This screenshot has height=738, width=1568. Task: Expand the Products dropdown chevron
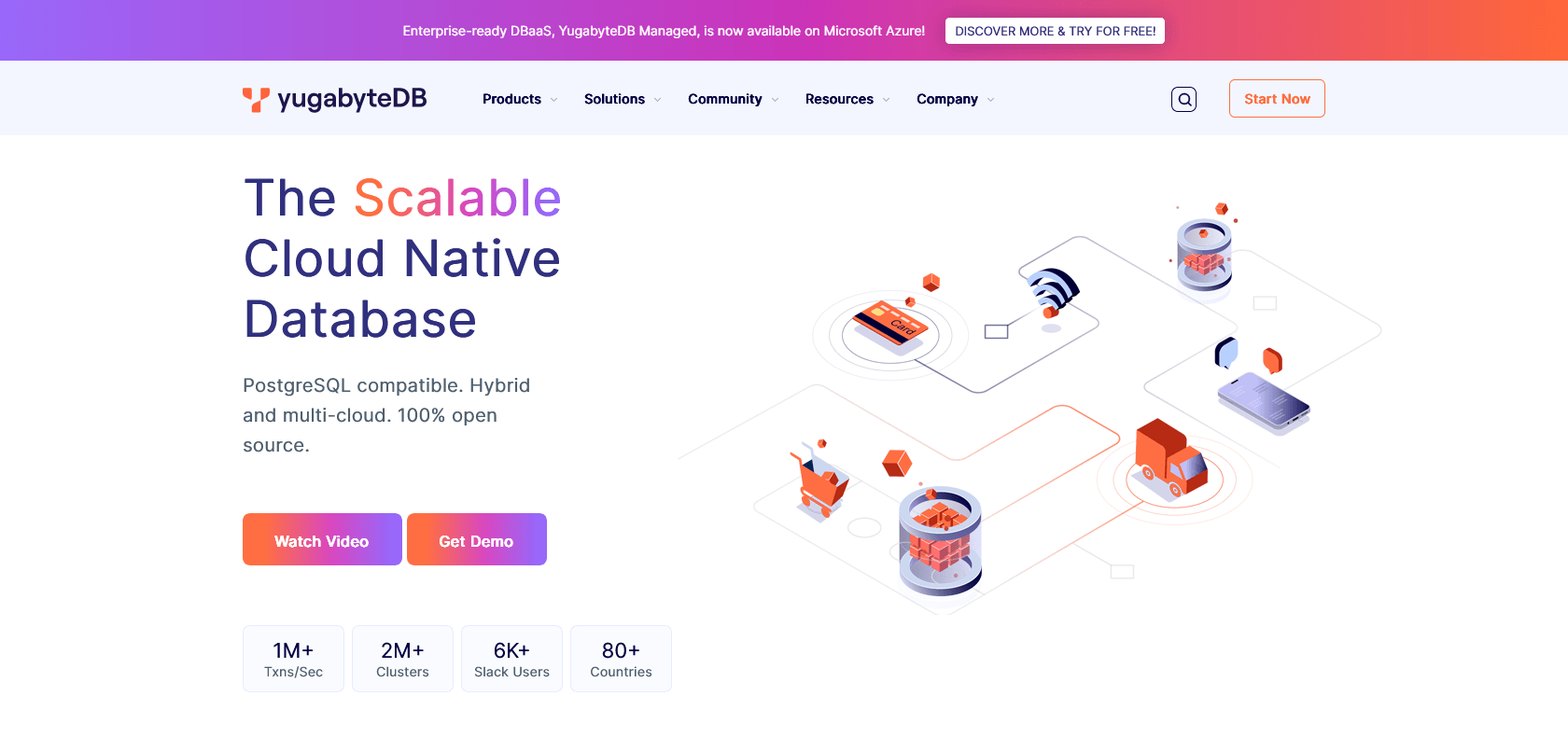pos(553,100)
